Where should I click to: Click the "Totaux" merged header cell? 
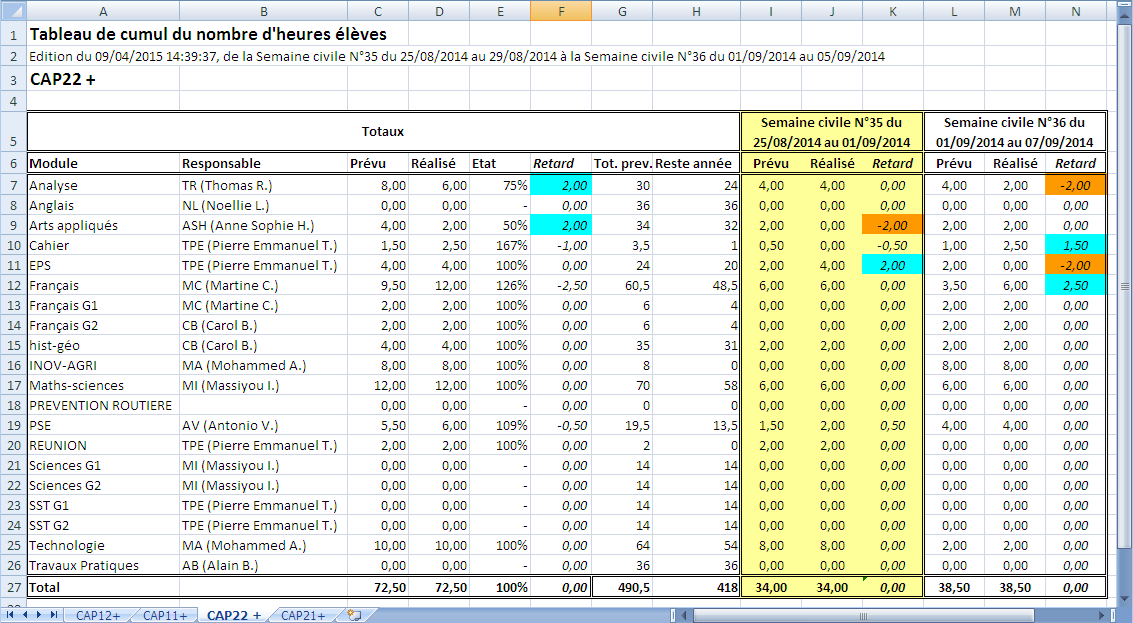coord(383,132)
